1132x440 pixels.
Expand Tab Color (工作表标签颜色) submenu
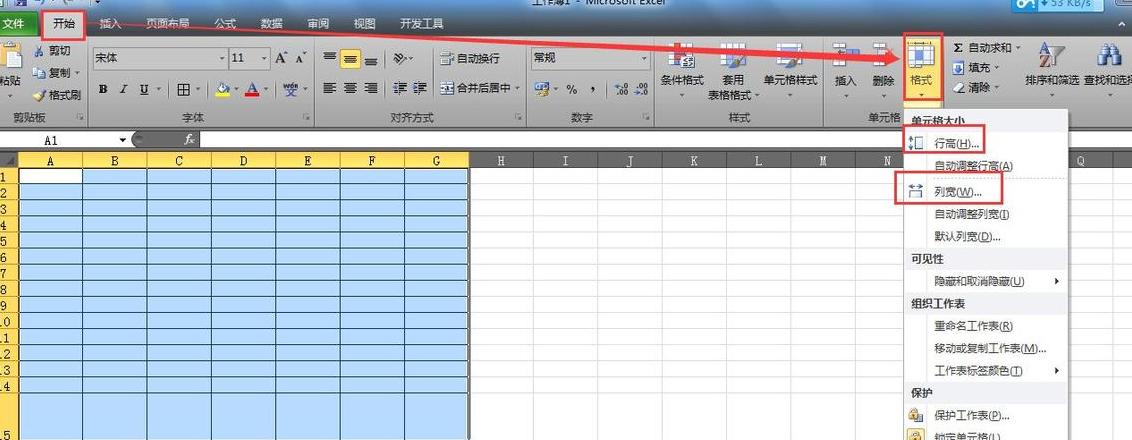[x=985, y=371]
